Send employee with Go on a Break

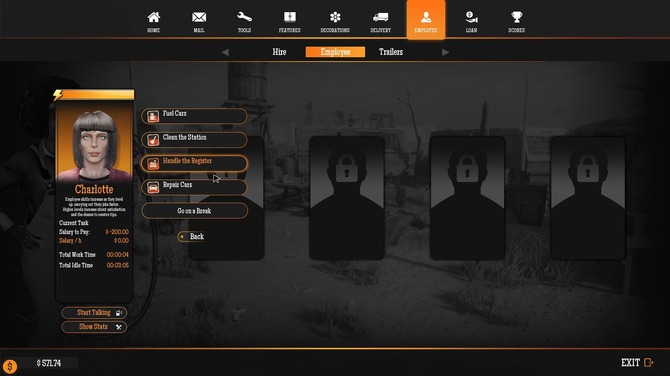[194, 211]
